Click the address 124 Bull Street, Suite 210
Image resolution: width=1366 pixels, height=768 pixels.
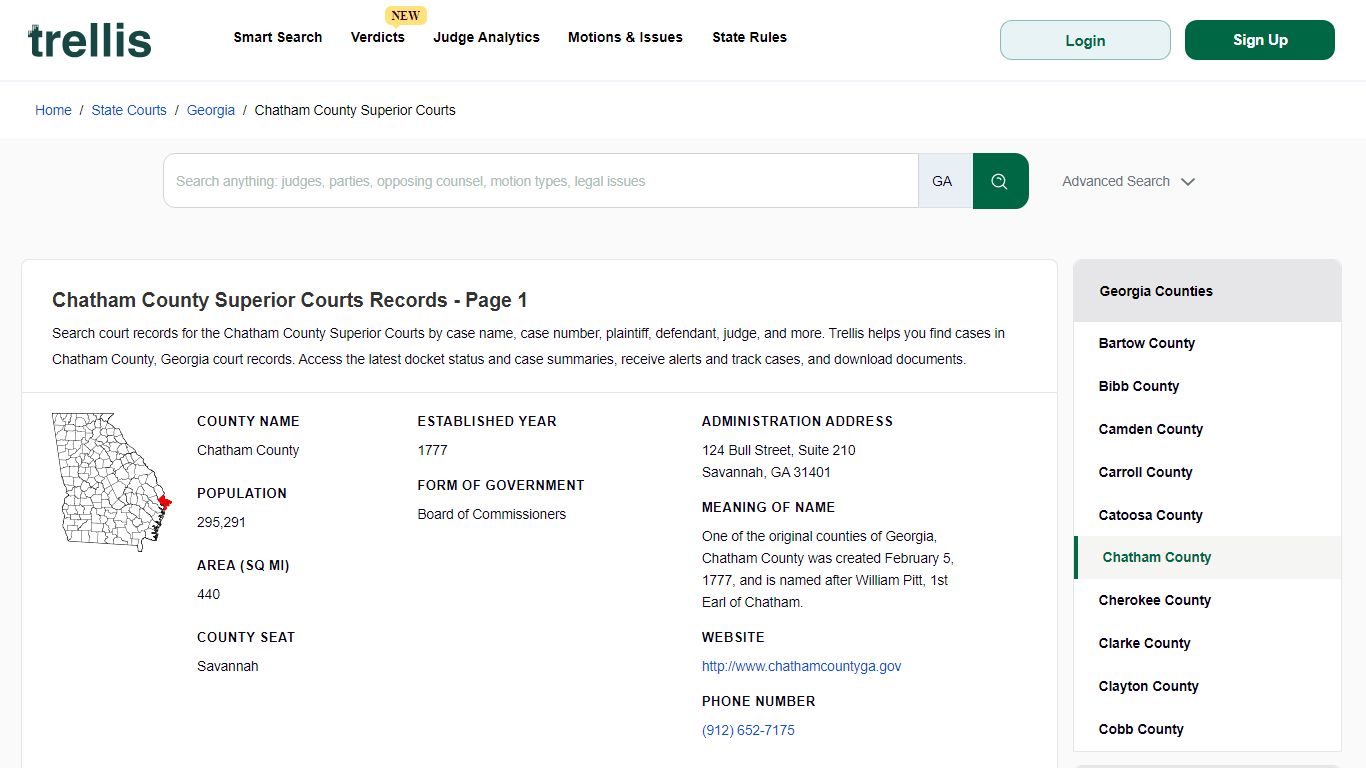tap(779, 450)
